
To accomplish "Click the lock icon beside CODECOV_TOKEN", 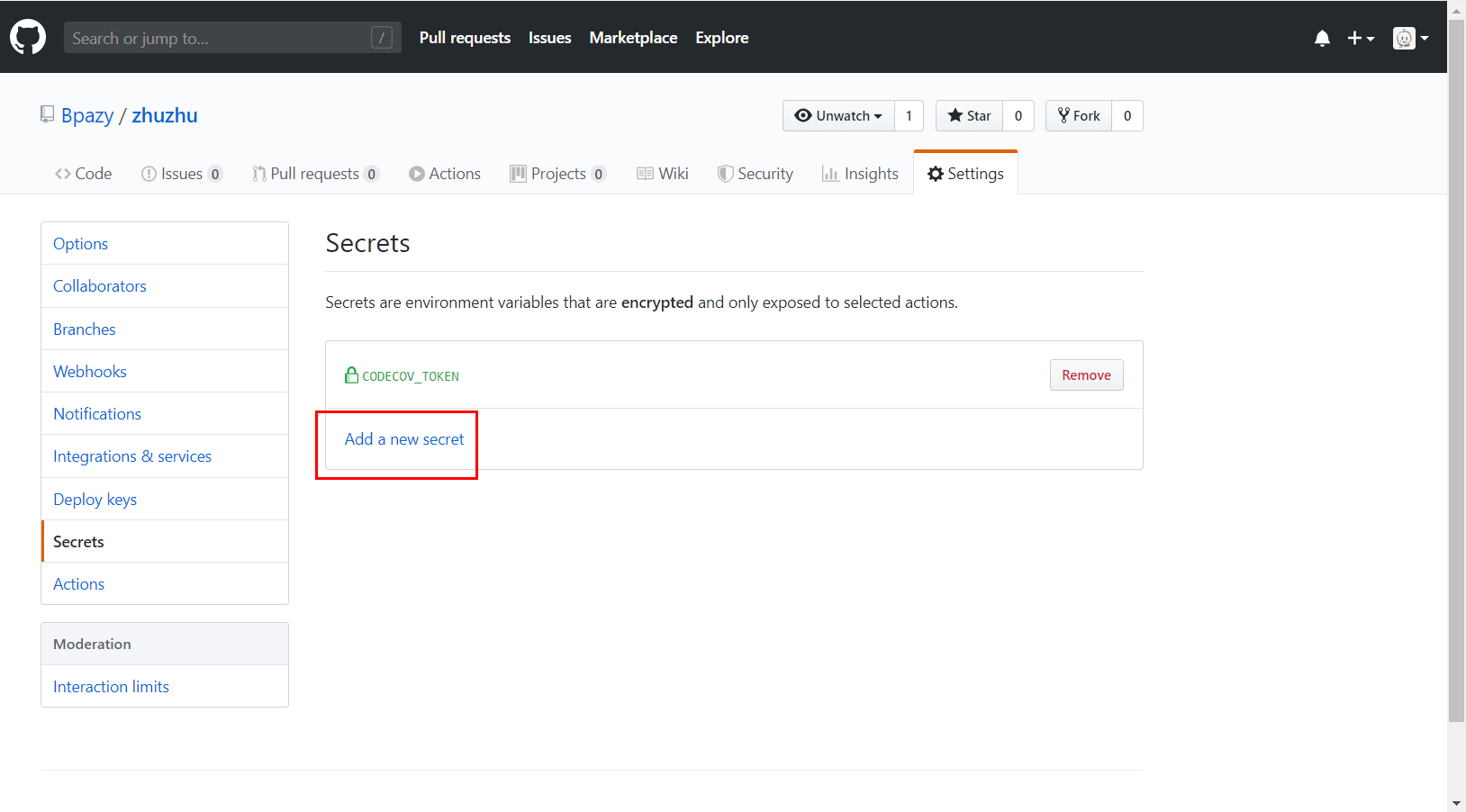I will (x=350, y=374).
